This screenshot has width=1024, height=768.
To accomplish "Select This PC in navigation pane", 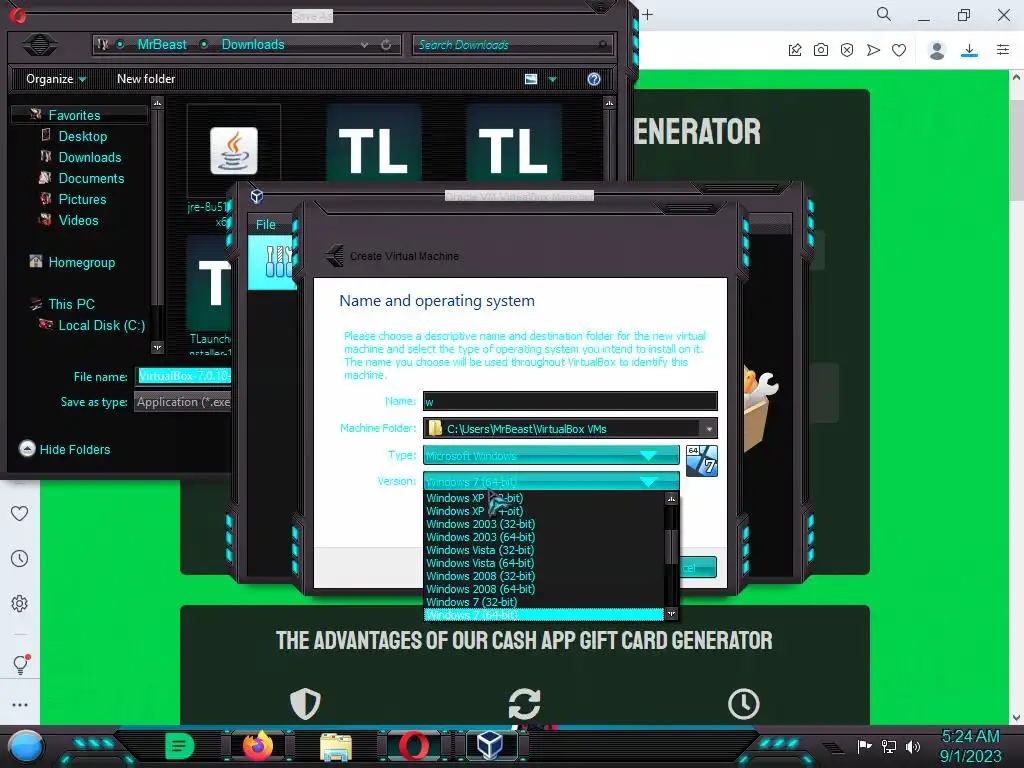I will pos(71,304).
